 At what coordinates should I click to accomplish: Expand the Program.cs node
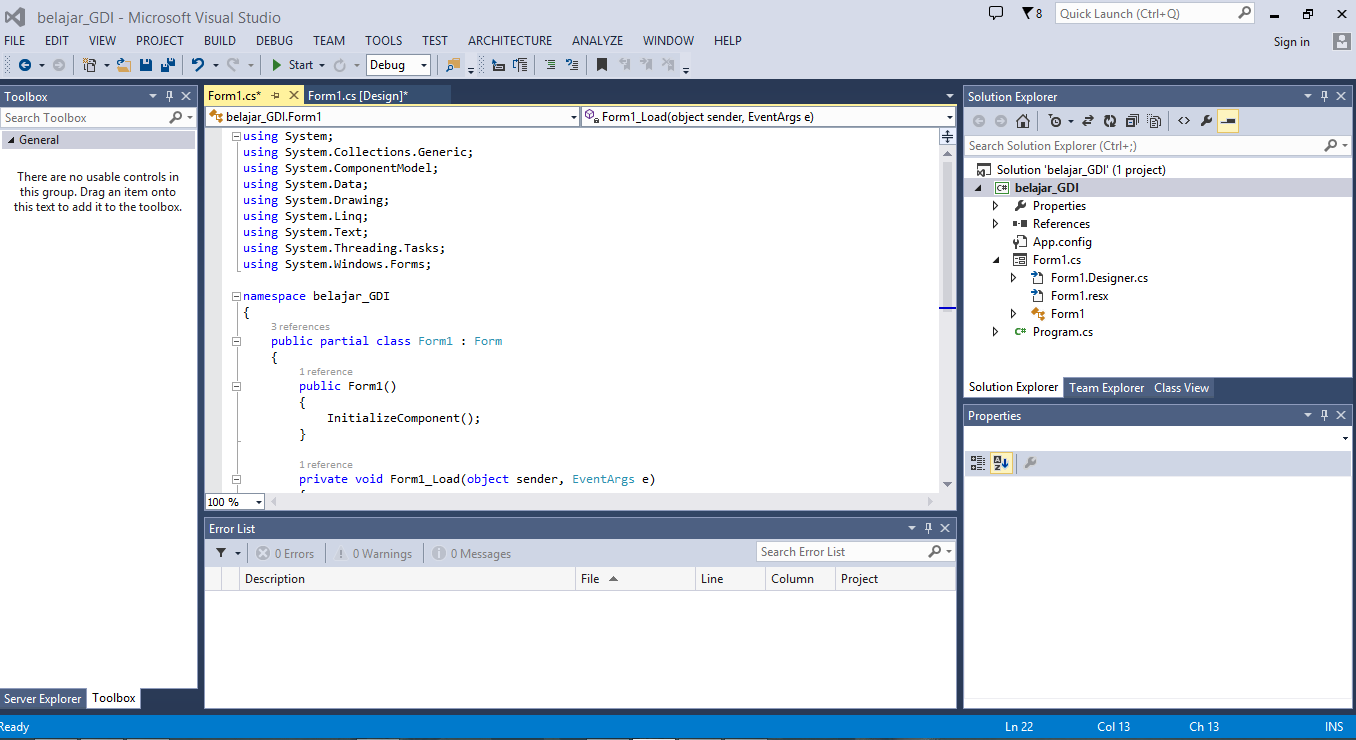tap(995, 332)
